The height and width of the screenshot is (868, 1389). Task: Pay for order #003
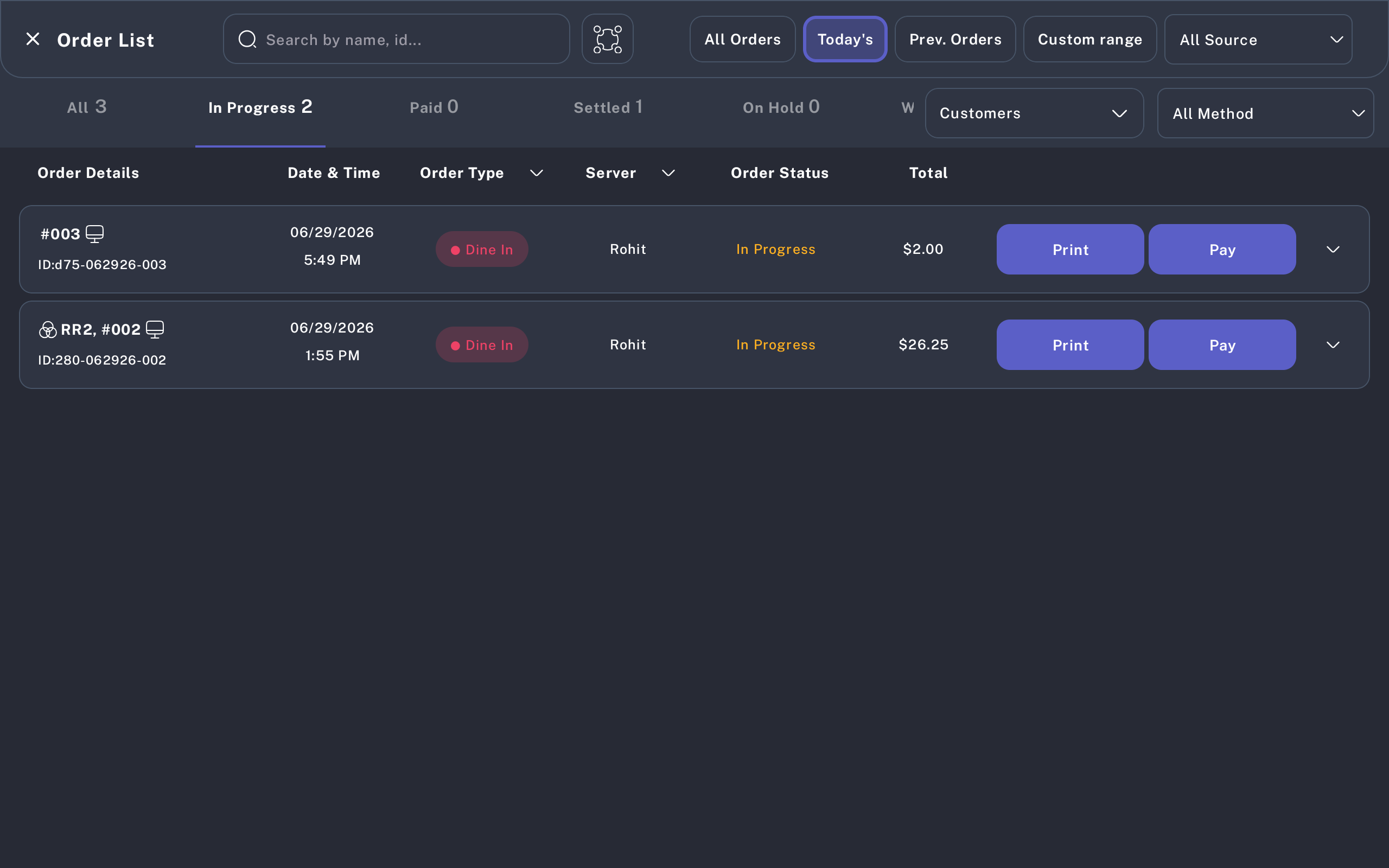point(1222,249)
